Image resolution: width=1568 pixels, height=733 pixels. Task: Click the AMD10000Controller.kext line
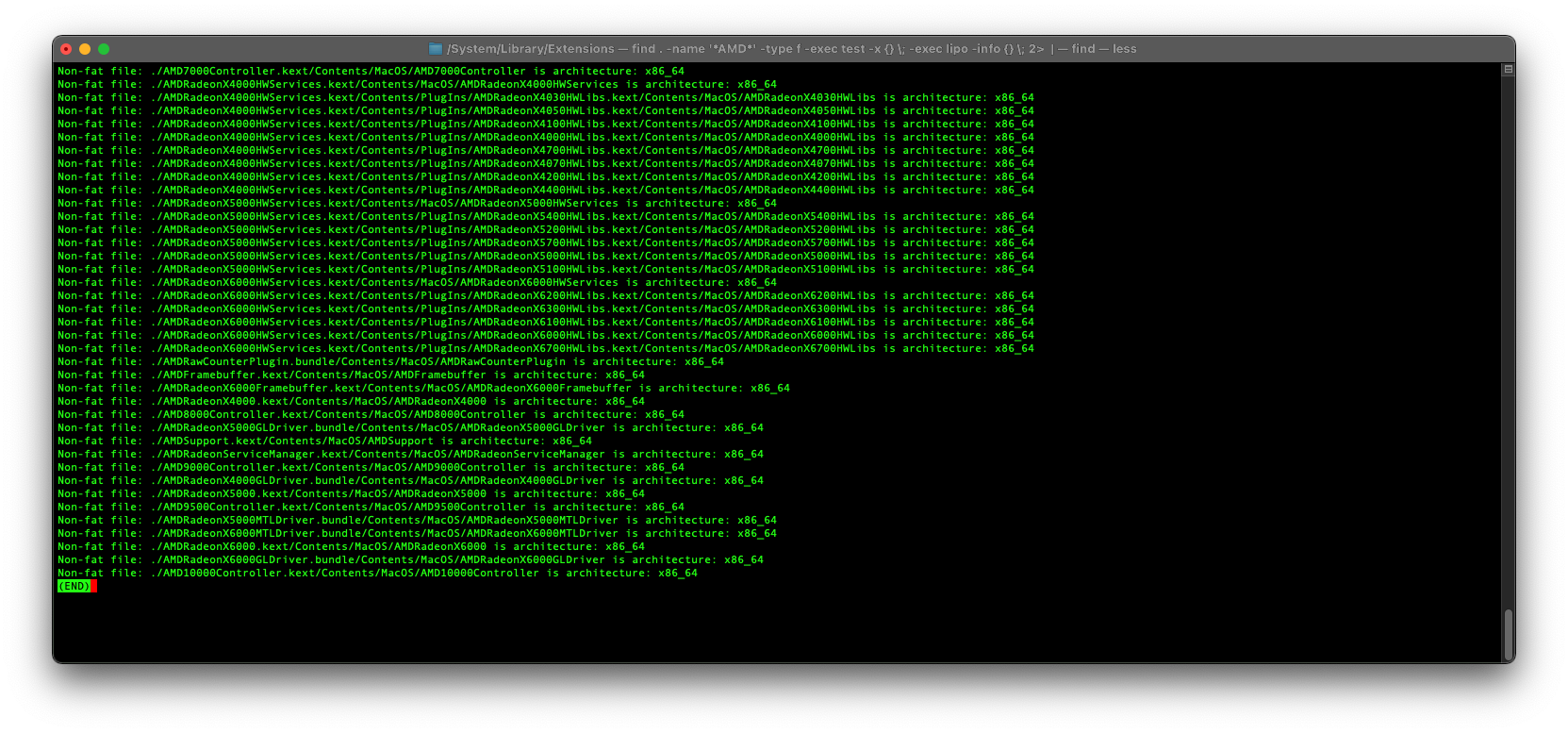click(x=377, y=573)
